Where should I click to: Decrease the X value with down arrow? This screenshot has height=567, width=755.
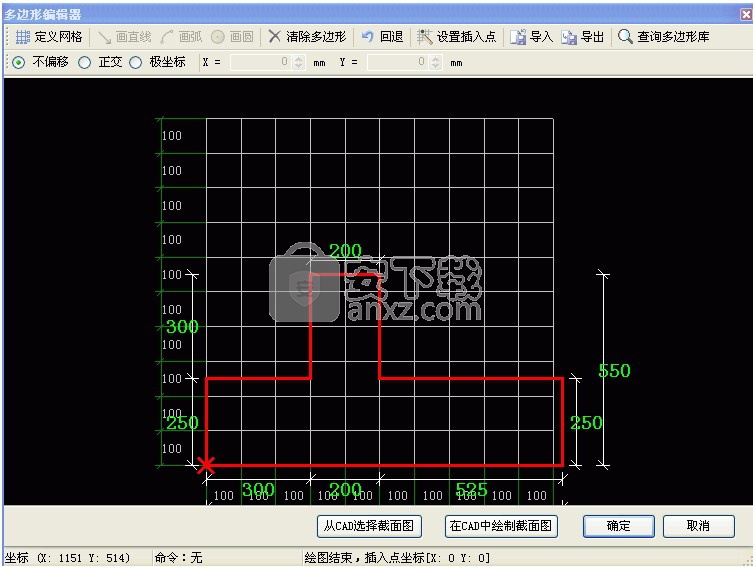(299, 66)
